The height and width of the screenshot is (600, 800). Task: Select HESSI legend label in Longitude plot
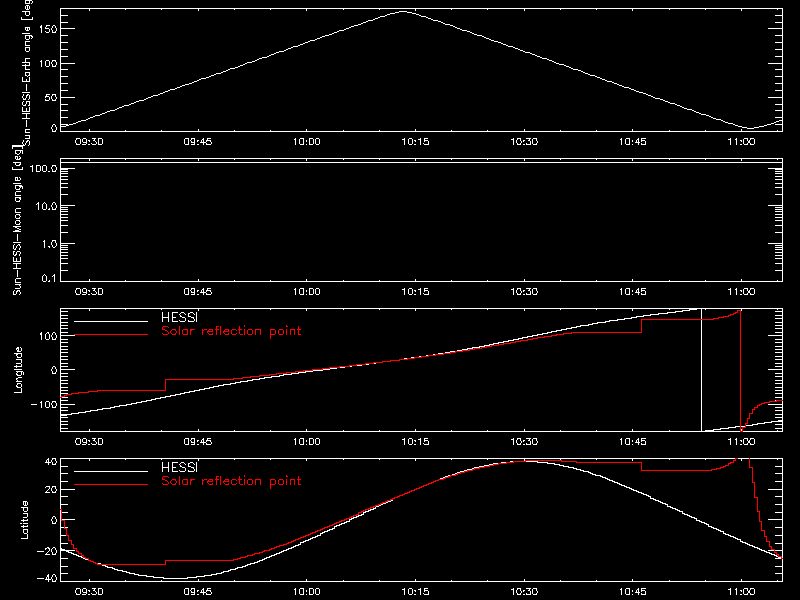[x=179, y=317]
